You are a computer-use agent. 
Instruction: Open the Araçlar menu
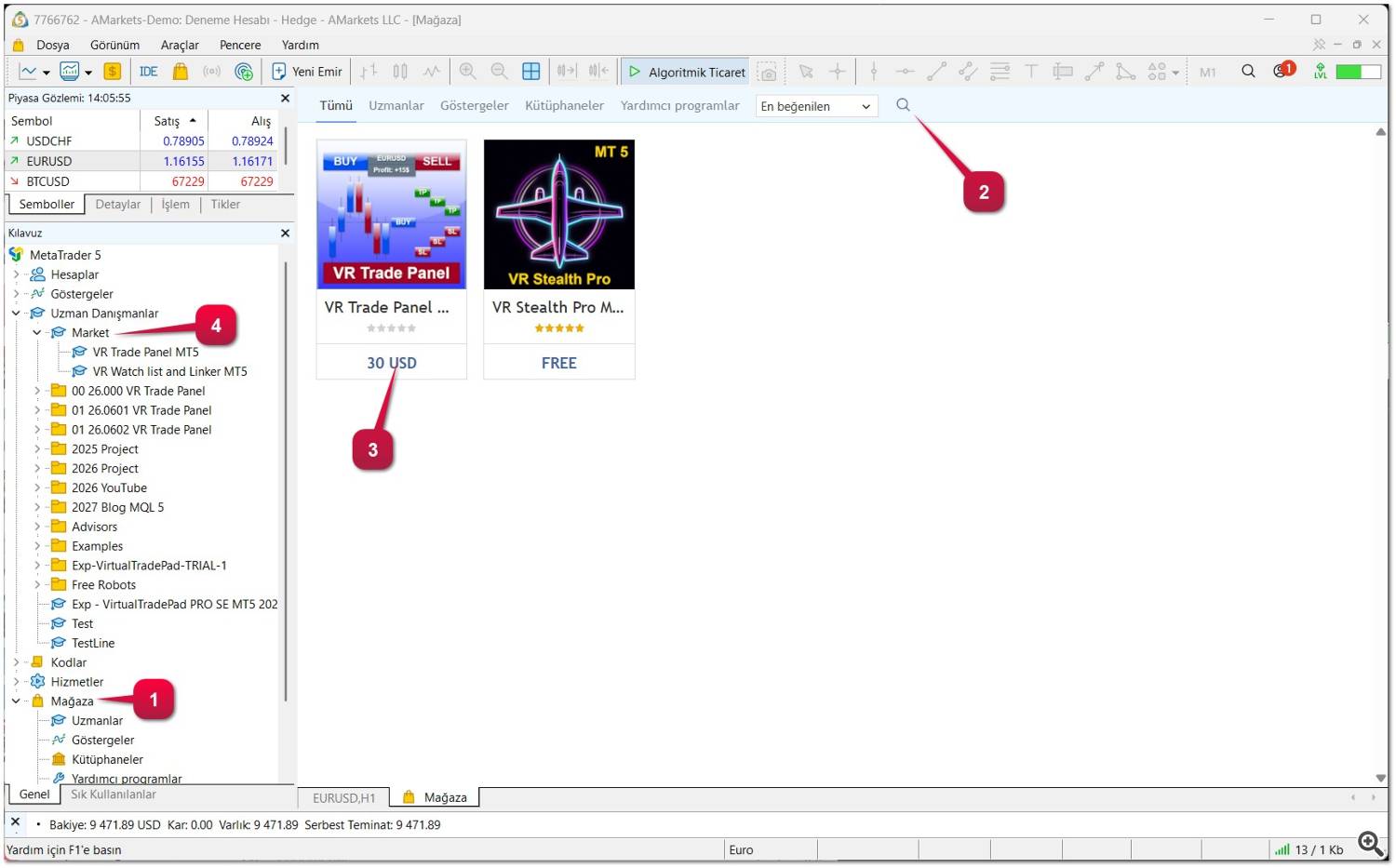pyautogui.click(x=180, y=45)
